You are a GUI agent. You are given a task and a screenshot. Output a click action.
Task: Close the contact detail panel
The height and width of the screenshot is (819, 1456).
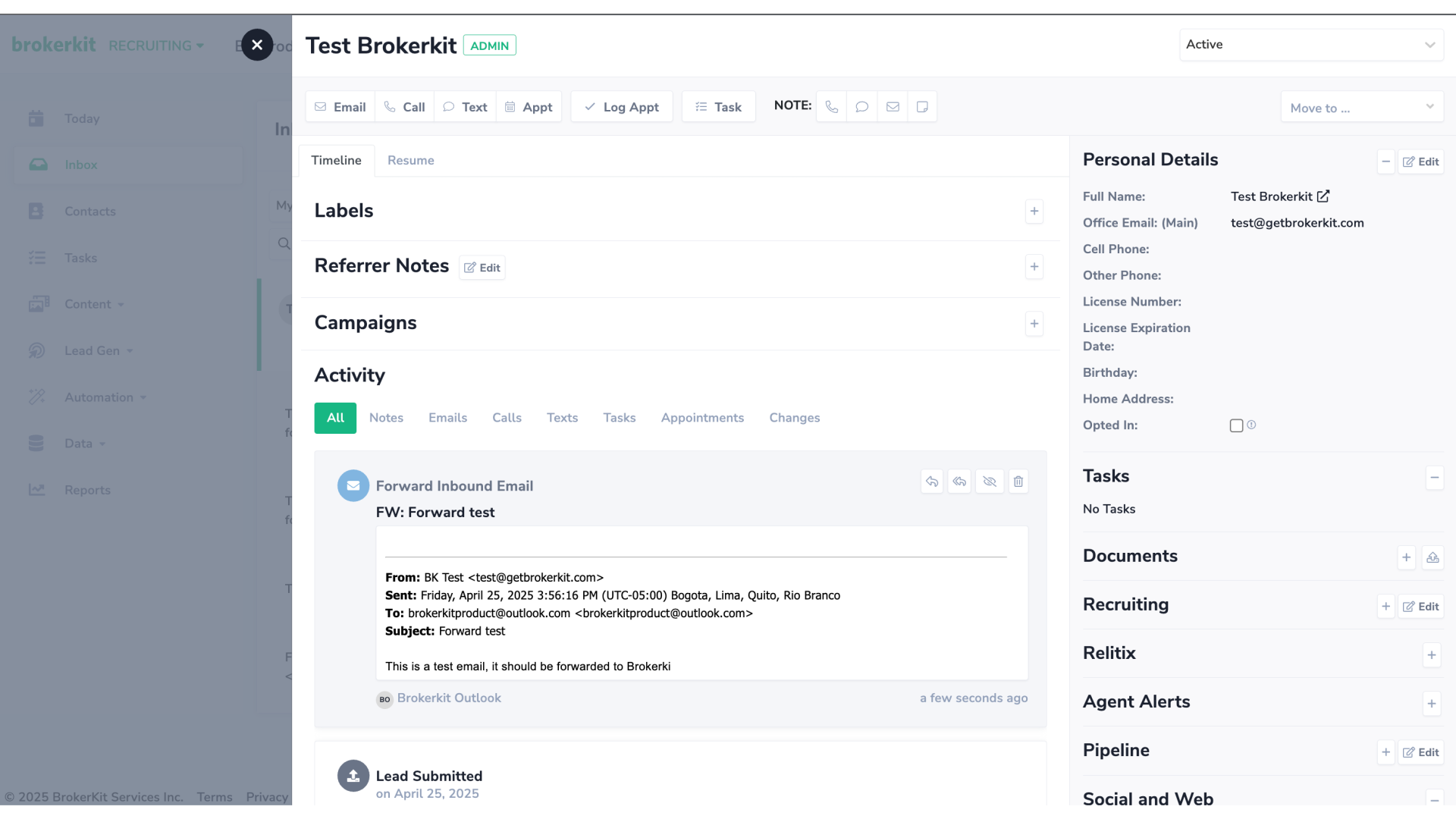pyautogui.click(x=257, y=45)
